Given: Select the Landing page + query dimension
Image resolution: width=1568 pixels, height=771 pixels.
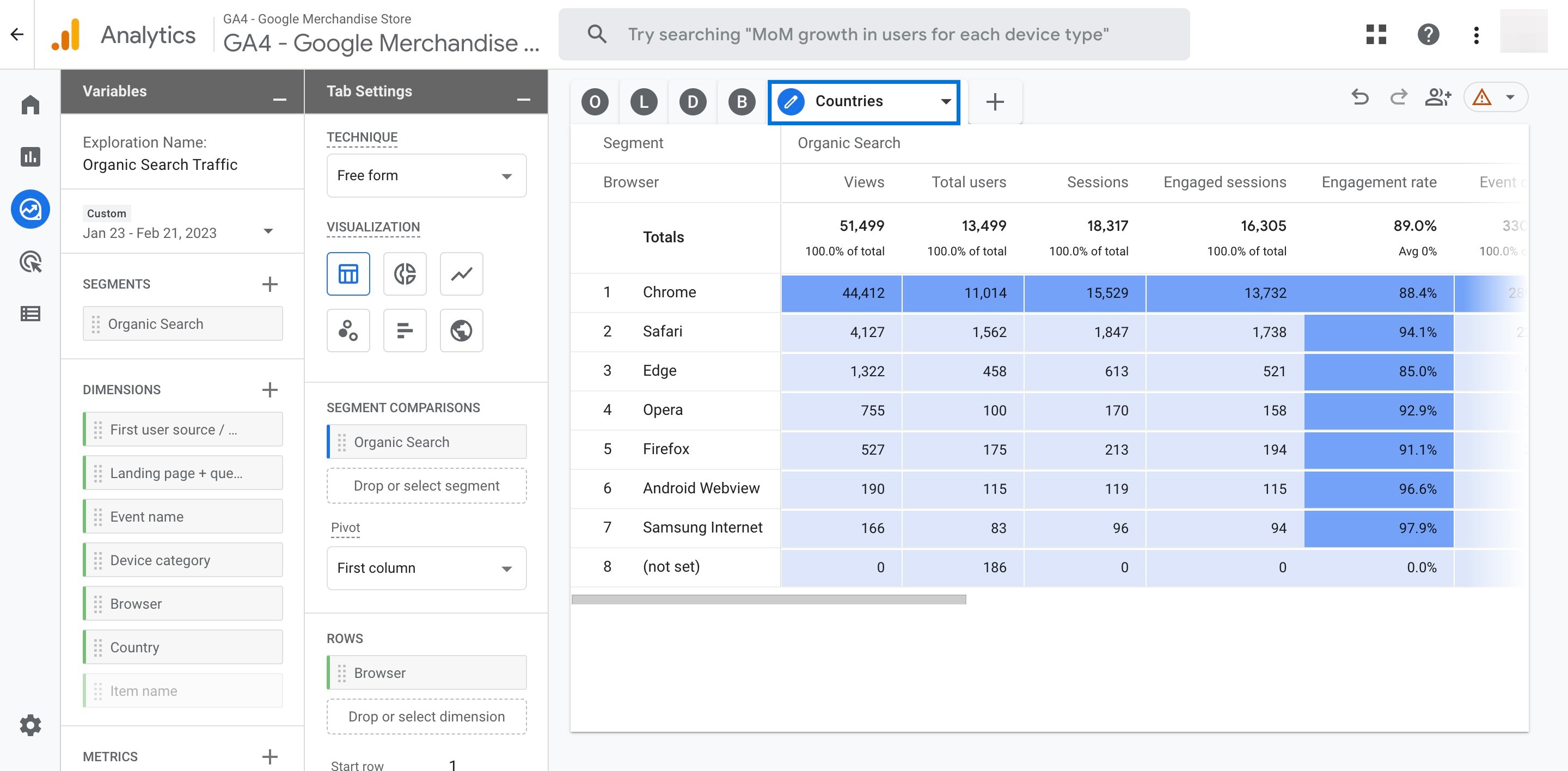Looking at the screenshot, I should tap(182, 473).
